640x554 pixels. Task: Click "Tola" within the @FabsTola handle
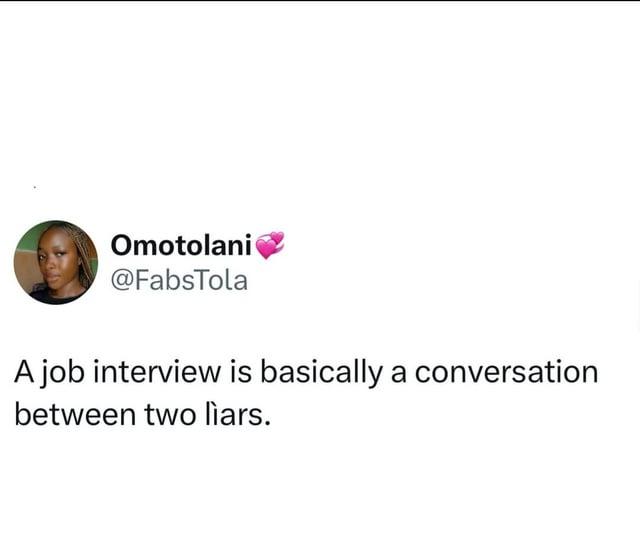point(221,280)
